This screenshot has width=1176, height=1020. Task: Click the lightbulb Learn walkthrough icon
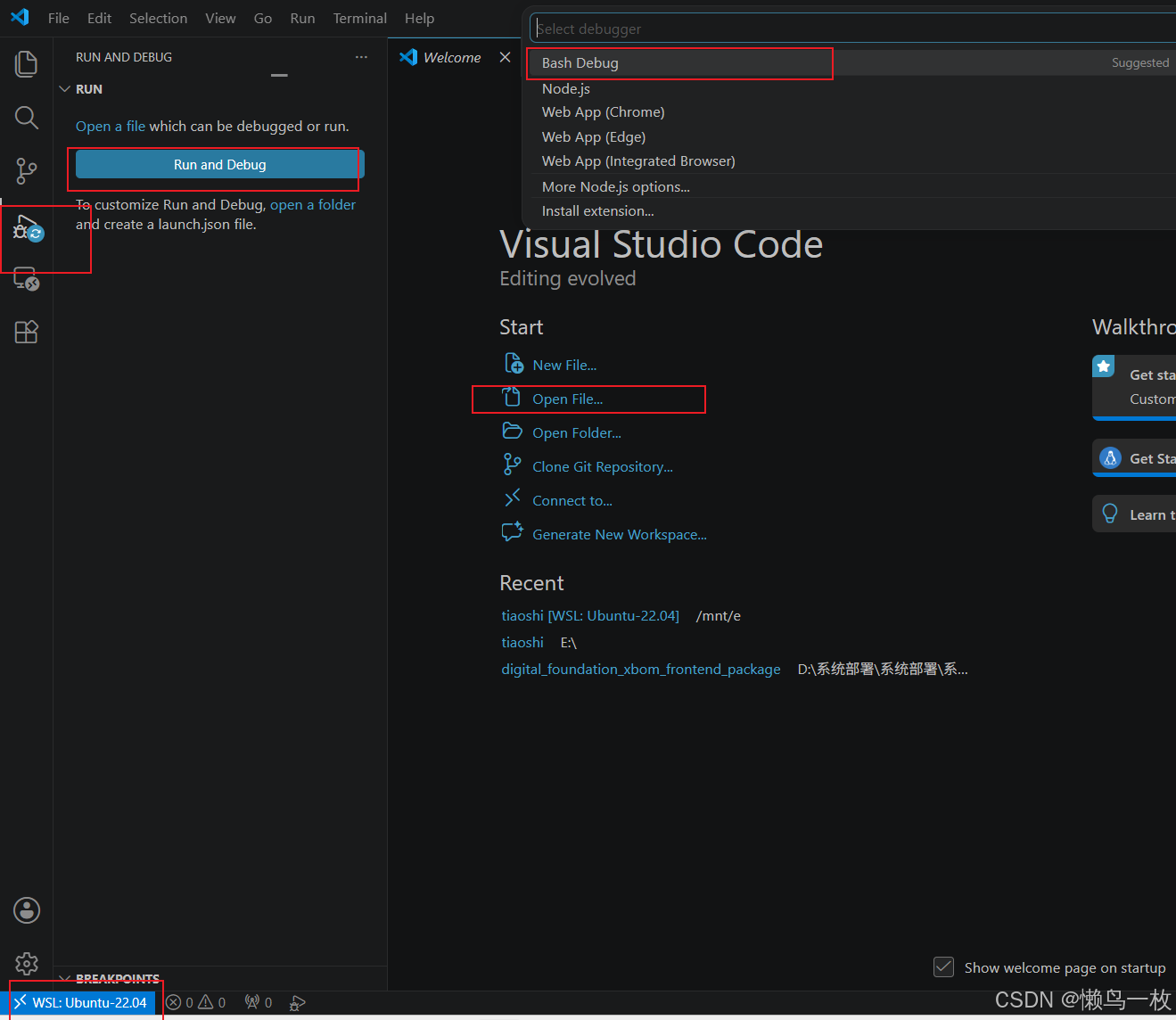(1110, 514)
